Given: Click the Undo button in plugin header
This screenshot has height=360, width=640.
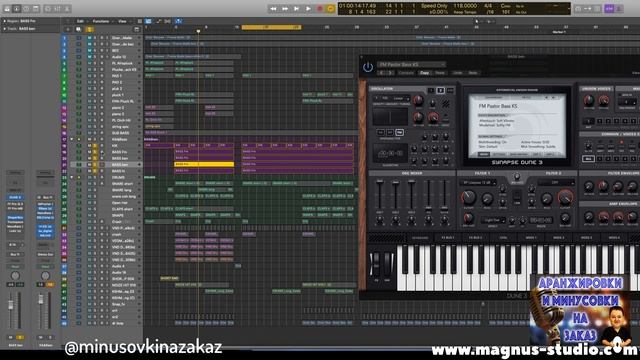Looking at the screenshot, I should coord(458,73).
